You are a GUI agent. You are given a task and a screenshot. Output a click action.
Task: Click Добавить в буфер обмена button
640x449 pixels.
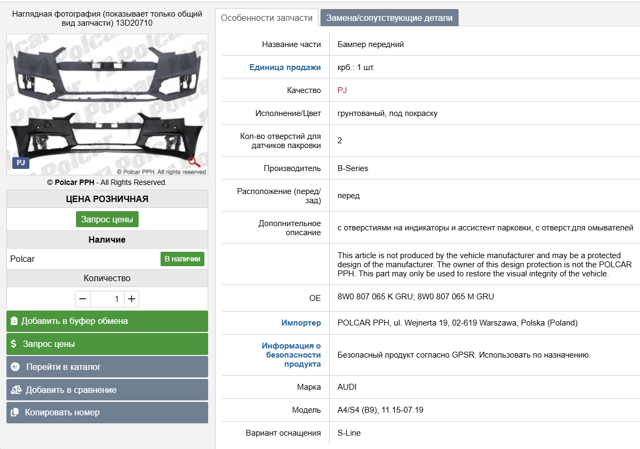pyautogui.click(x=107, y=321)
